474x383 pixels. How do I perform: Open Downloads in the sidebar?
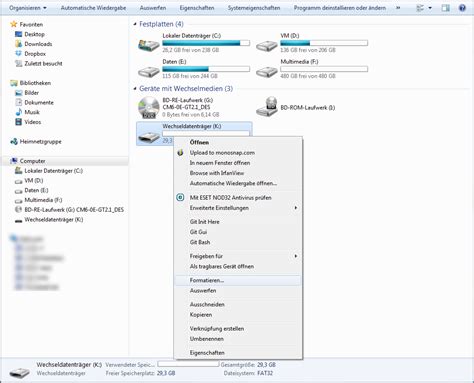coord(38,44)
